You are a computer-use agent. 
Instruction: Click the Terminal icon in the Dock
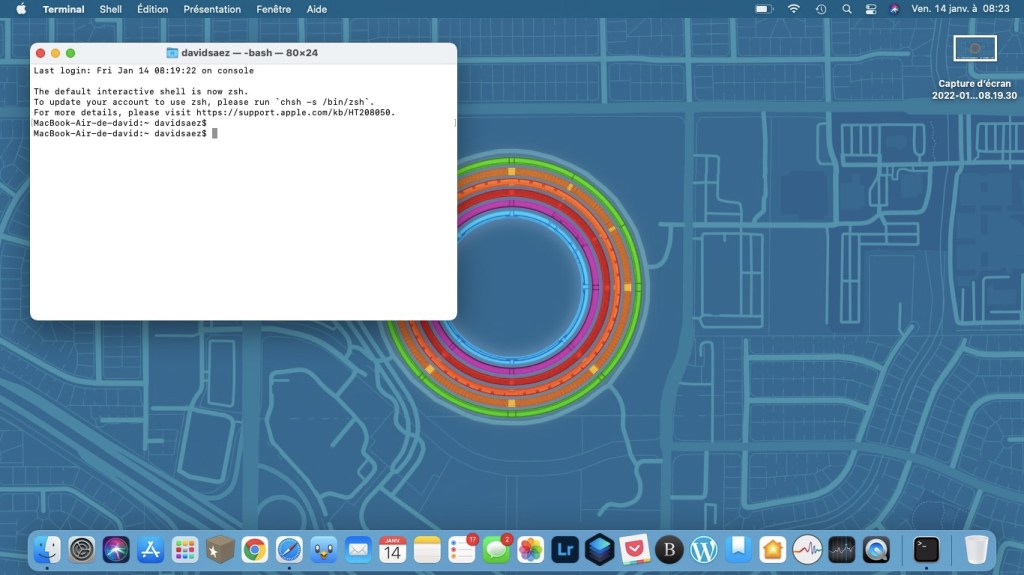tap(927, 549)
